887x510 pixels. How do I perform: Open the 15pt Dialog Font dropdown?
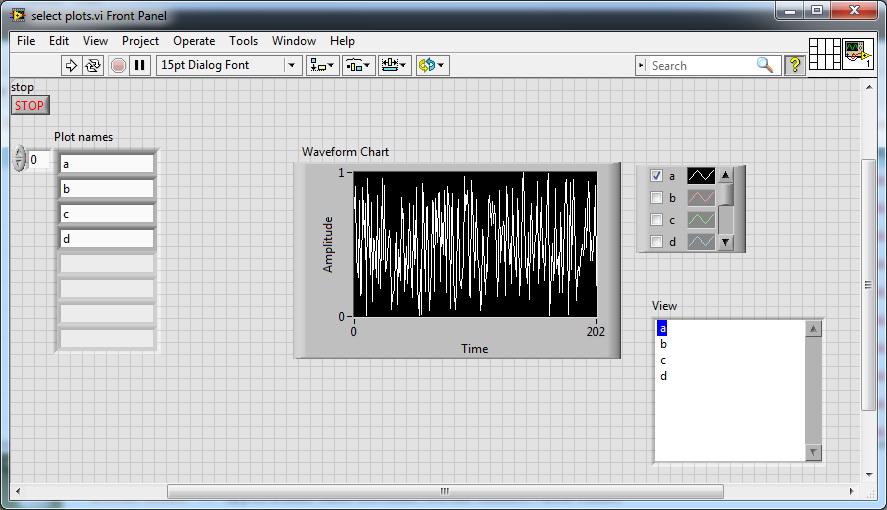pos(229,65)
